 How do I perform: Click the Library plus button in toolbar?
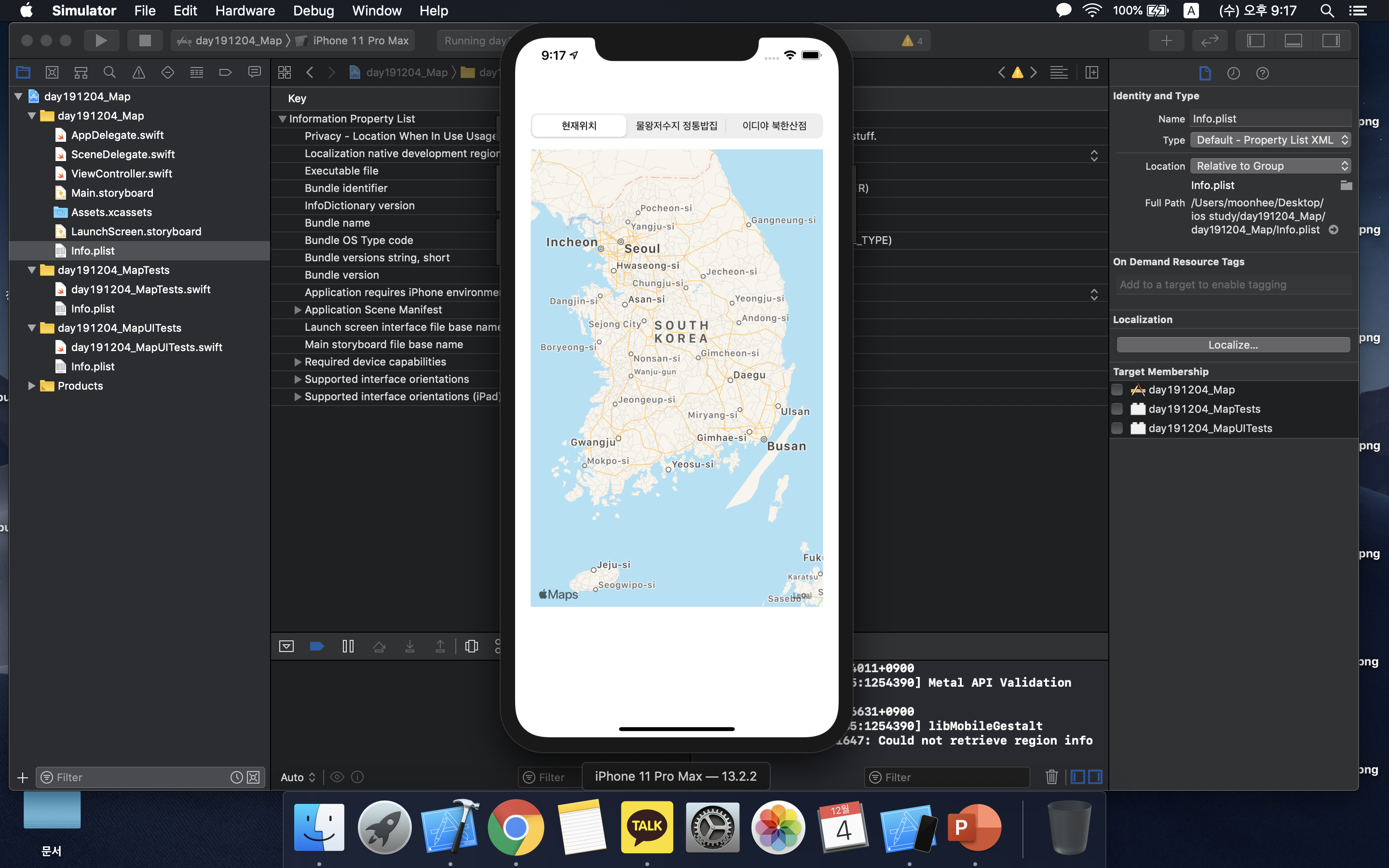click(1166, 40)
